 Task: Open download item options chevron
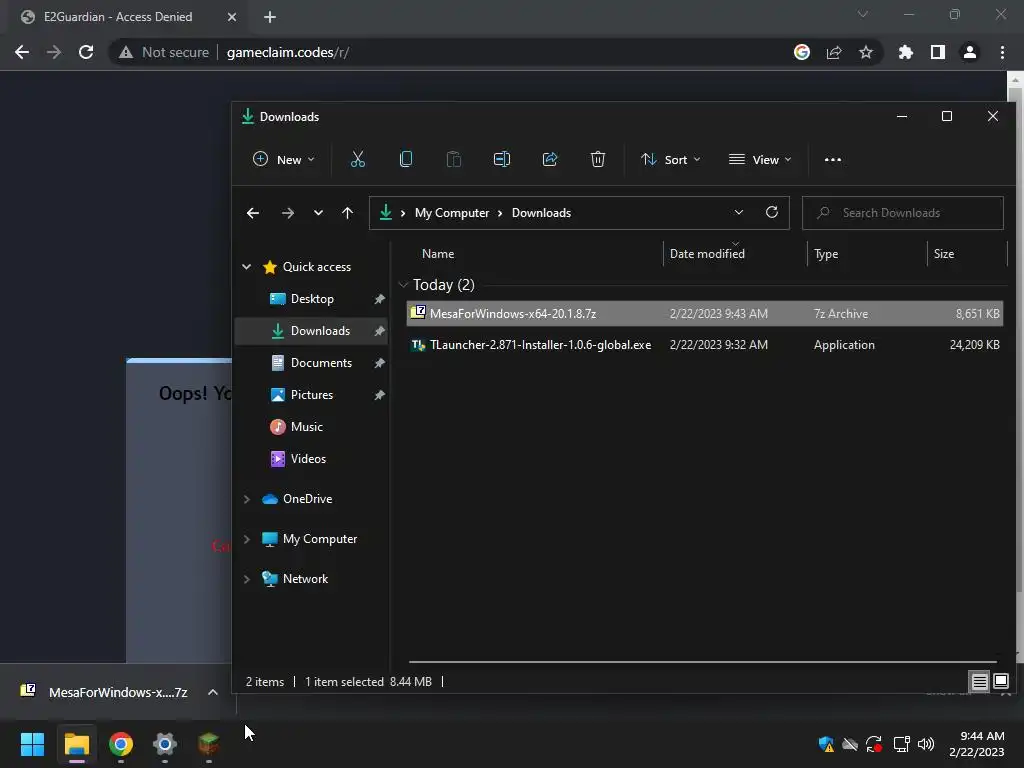[213, 692]
